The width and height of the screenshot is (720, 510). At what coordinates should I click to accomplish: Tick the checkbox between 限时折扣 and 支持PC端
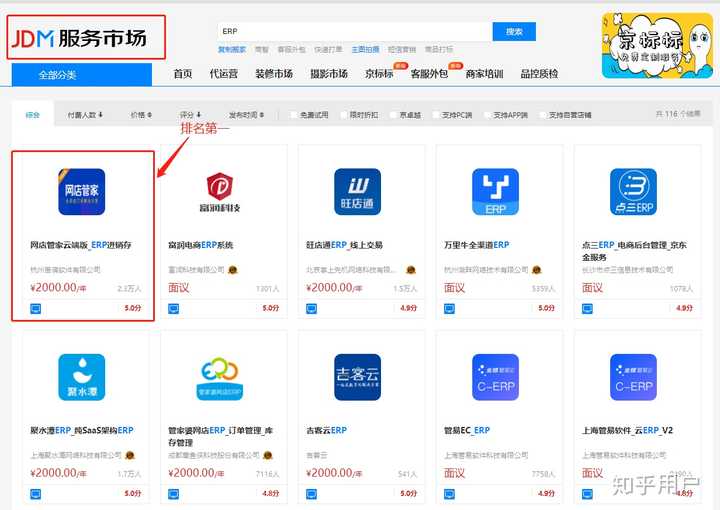[x=394, y=115]
